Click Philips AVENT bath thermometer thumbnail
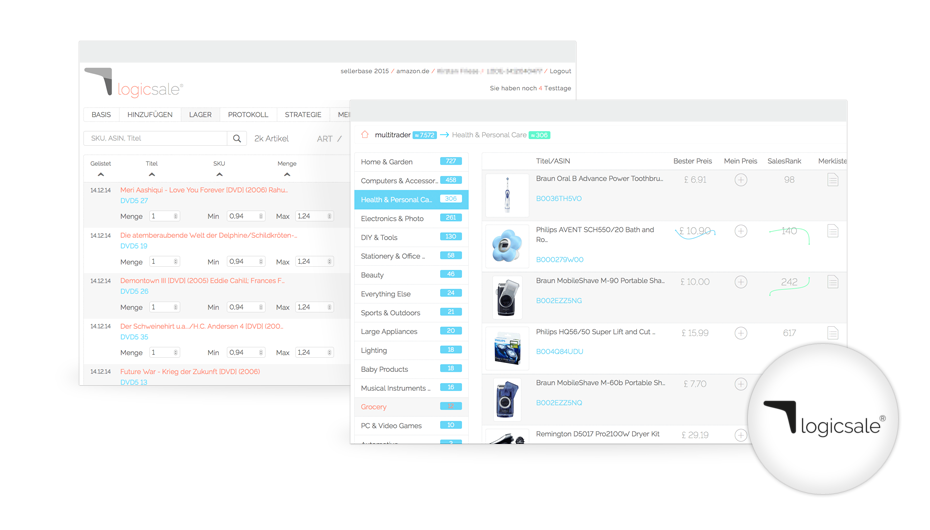Image resolution: width=930 pixels, height=530 pixels. (507, 245)
